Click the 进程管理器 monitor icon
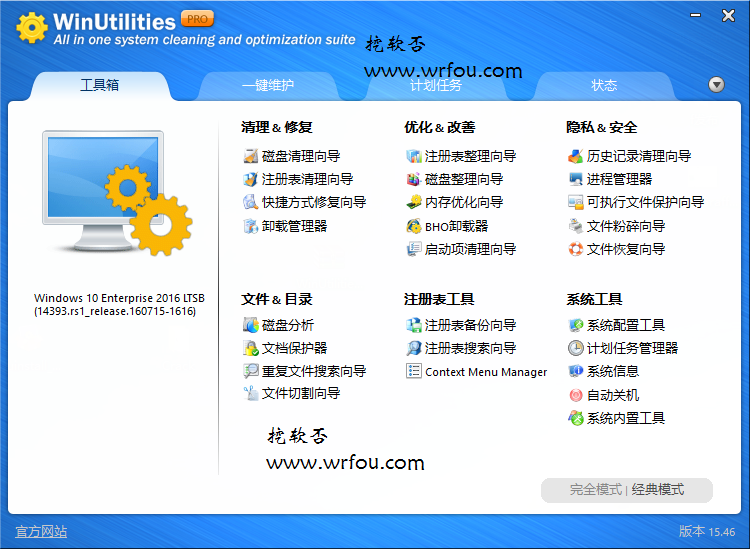 (575, 179)
